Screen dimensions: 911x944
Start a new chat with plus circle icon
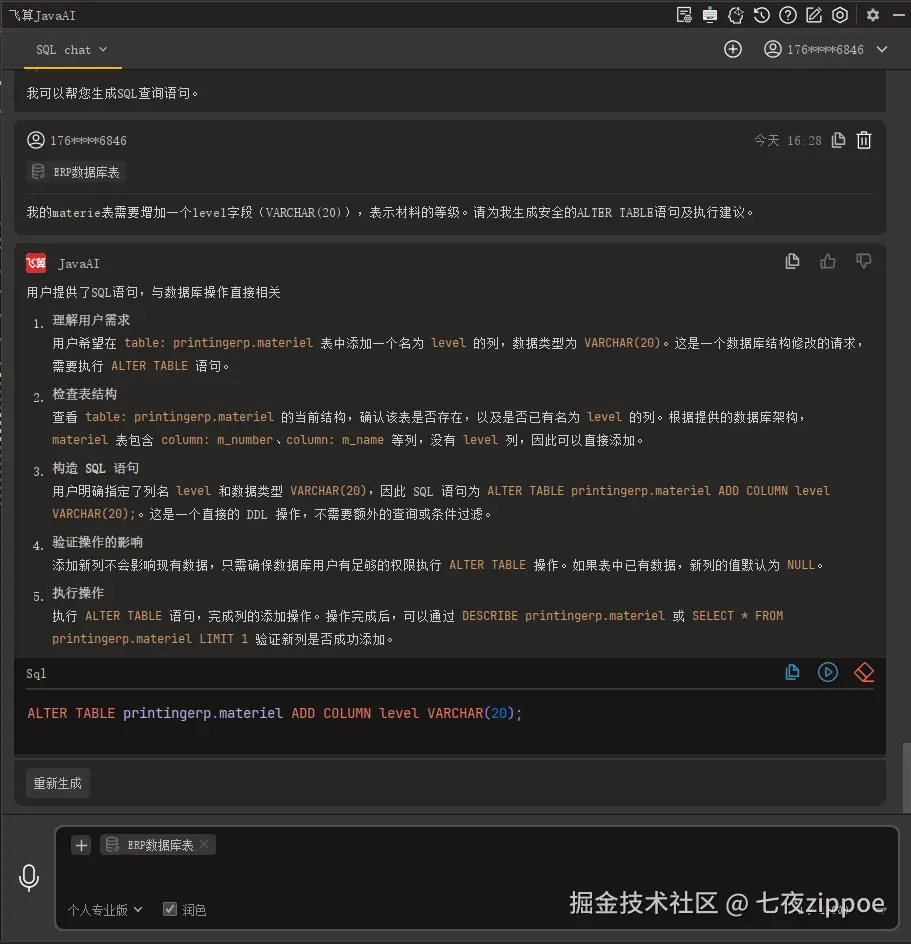pos(732,49)
